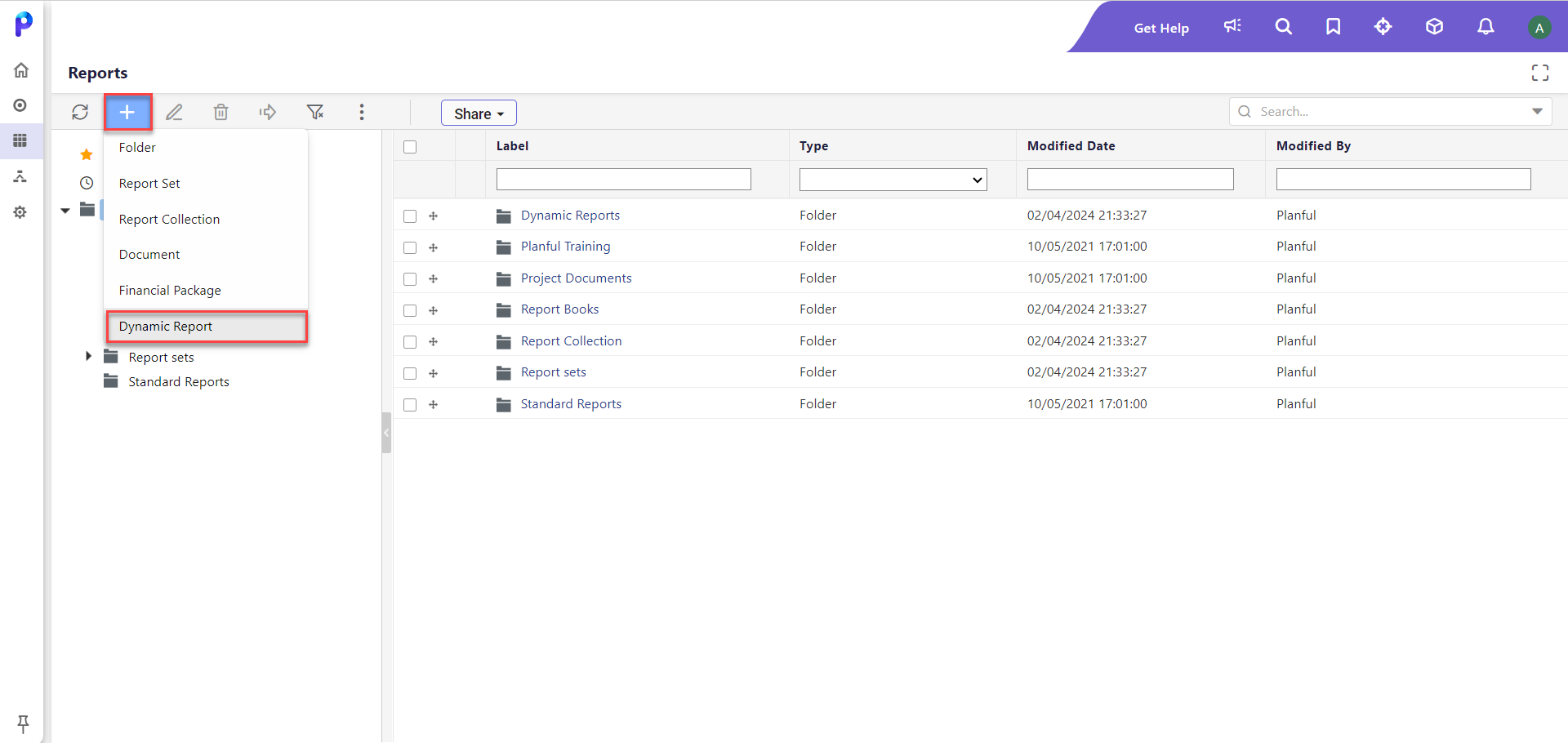Screen dimensions: 1568x743
Task: Click the Get Help link
Action: pyautogui.click(x=1161, y=28)
